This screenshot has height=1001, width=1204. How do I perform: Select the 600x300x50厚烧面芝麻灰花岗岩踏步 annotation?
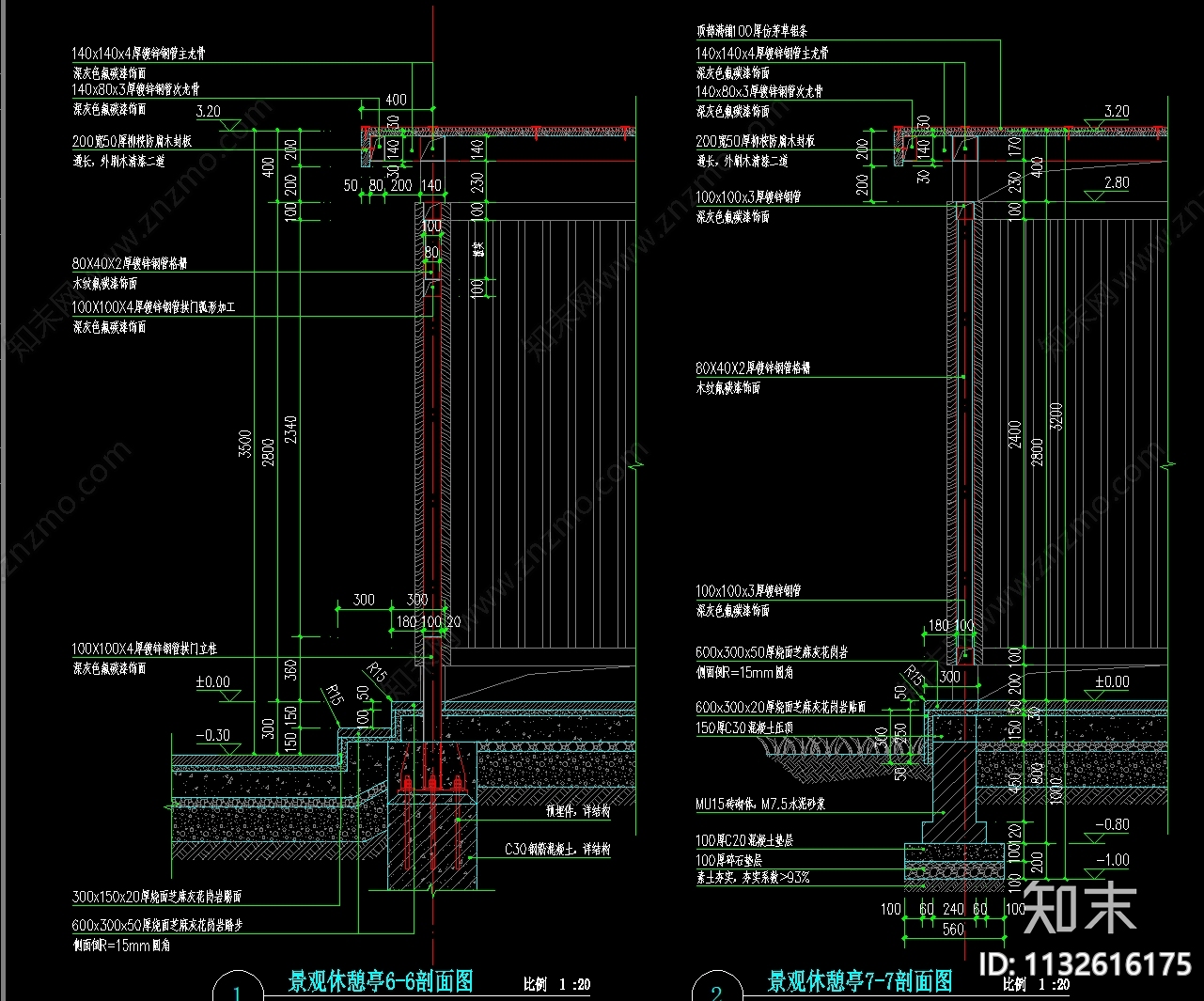coord(157,925)
